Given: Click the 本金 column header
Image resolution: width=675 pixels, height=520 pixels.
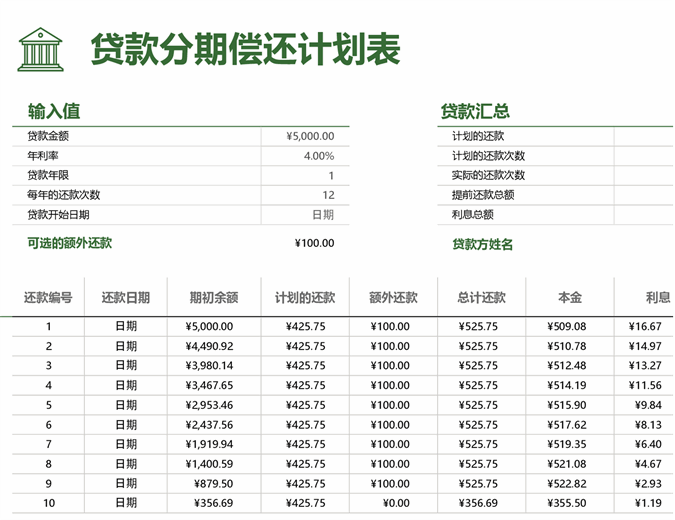Looking at the screenshot, I should [570, 297].
